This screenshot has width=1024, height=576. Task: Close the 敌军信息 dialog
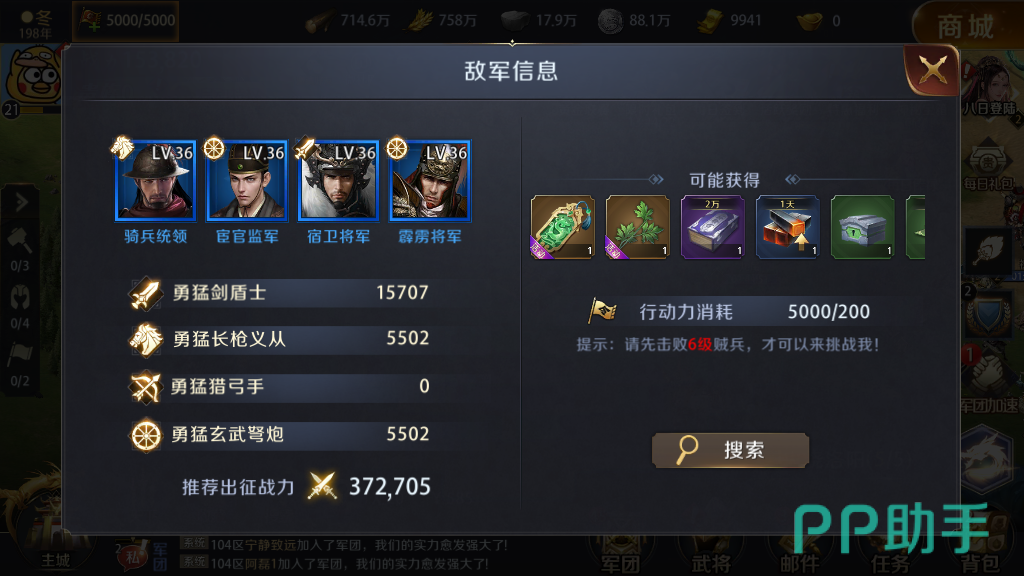[x=932, y=70]
